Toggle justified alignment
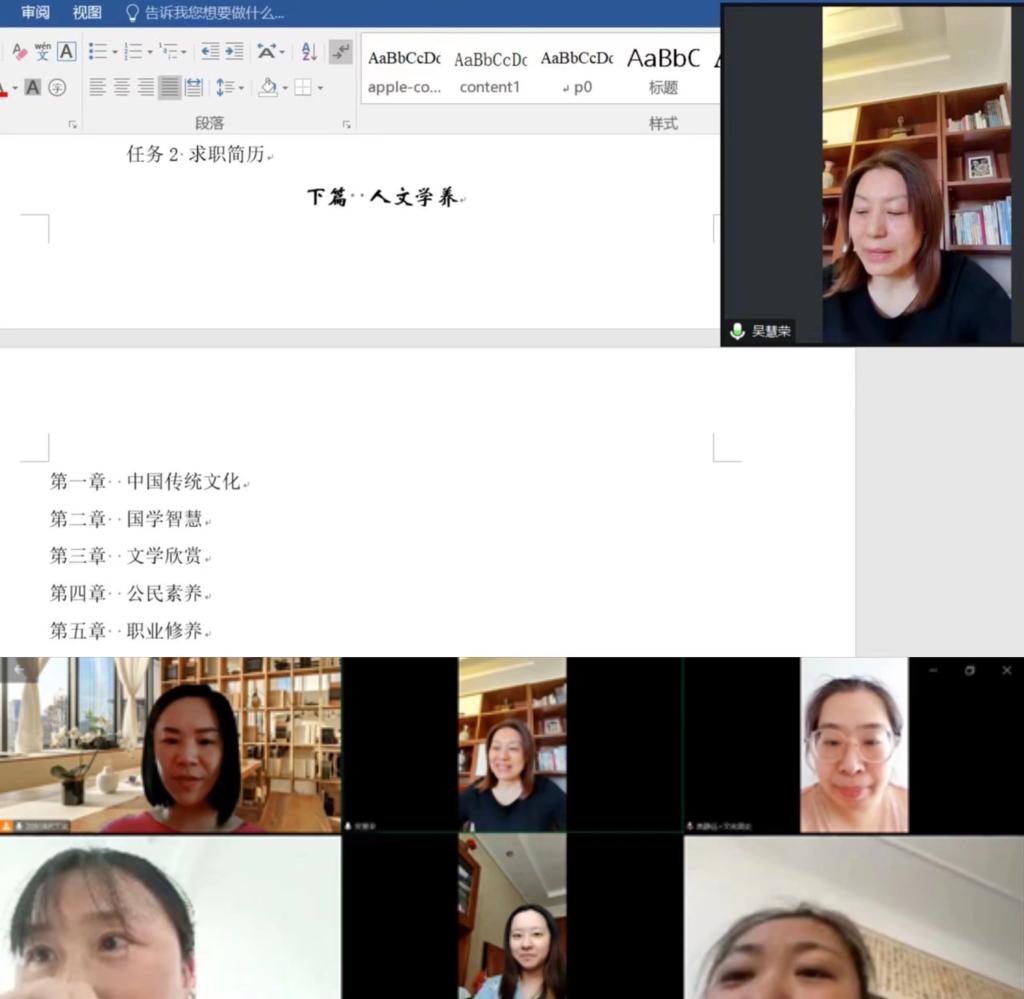 tap(170, 87)
